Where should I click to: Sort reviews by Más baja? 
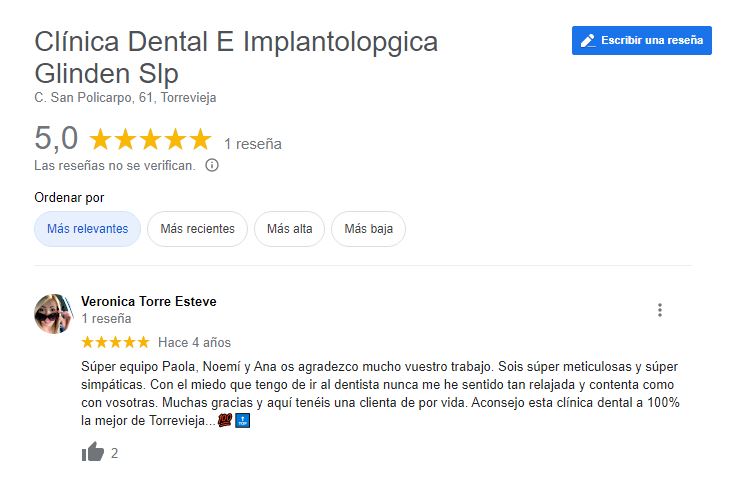point(368,229)
